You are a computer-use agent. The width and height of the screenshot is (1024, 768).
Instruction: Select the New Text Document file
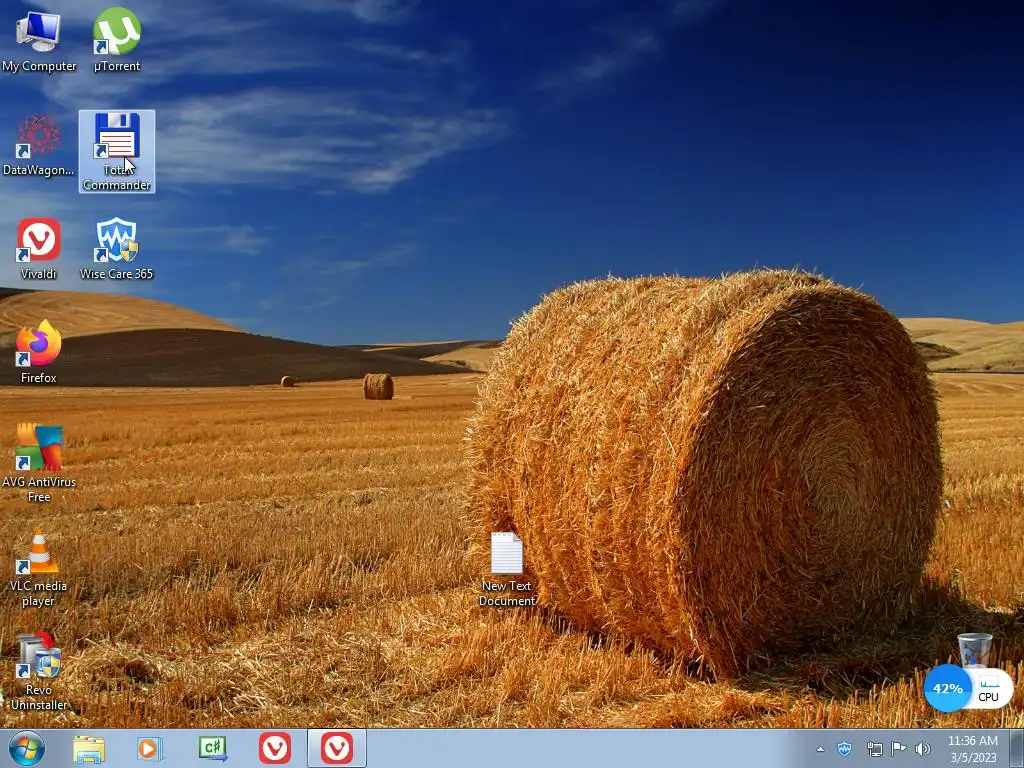(507, 569)
